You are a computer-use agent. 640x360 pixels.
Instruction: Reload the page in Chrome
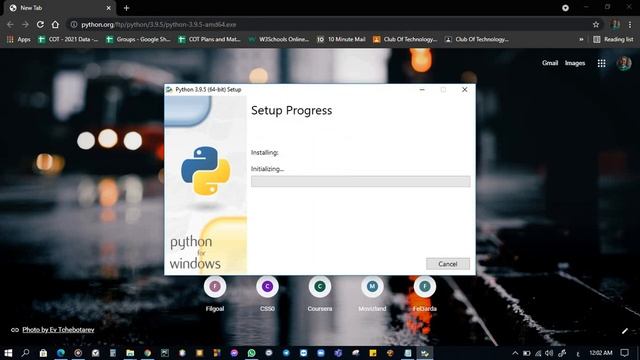pyautogui.click(x=40, y=24)
